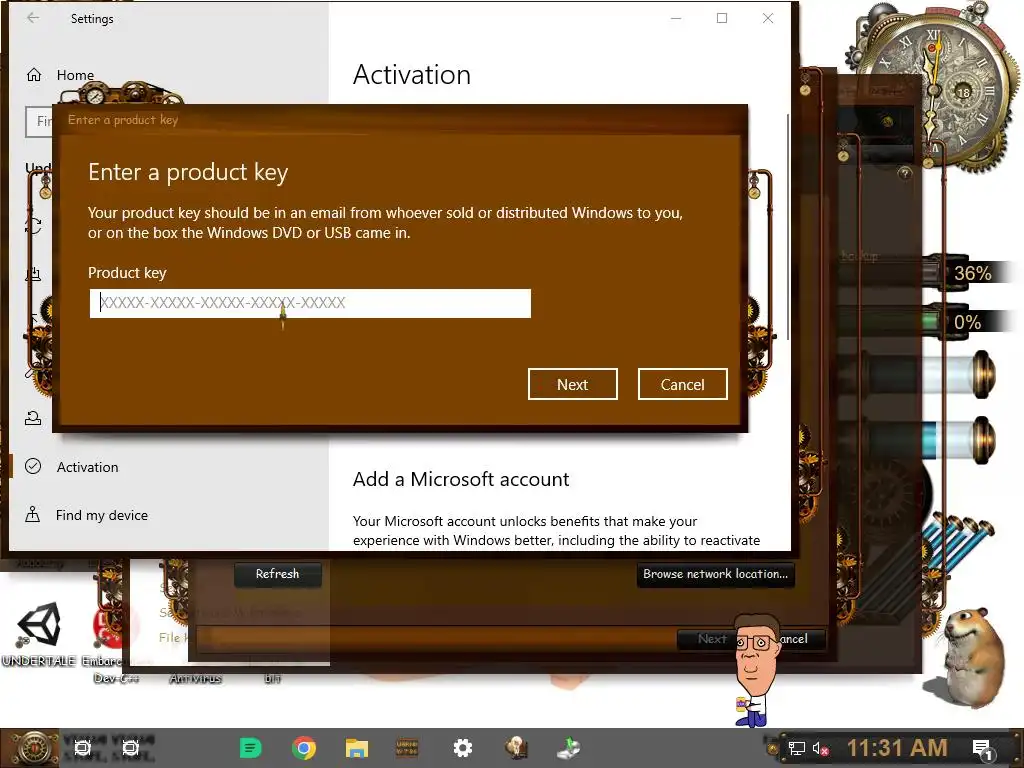Open Home in the Settings sidebar
Image resolution: width=1024 pixels, height=768 pixels.
pyautogui.click(x=75, y=75)
